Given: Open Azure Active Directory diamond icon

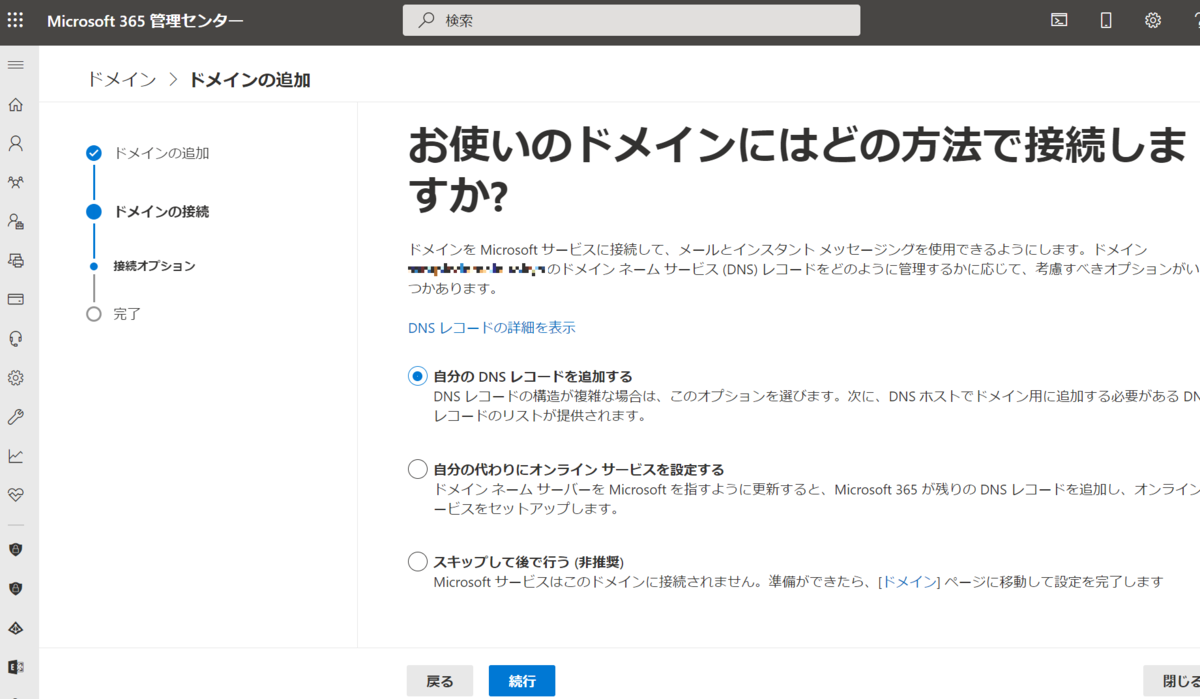Looking at the screenshot, I should 15,628.
